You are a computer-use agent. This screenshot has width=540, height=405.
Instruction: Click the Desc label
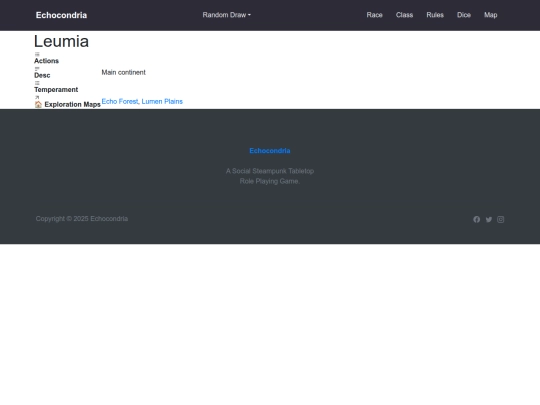click(42, 75)
